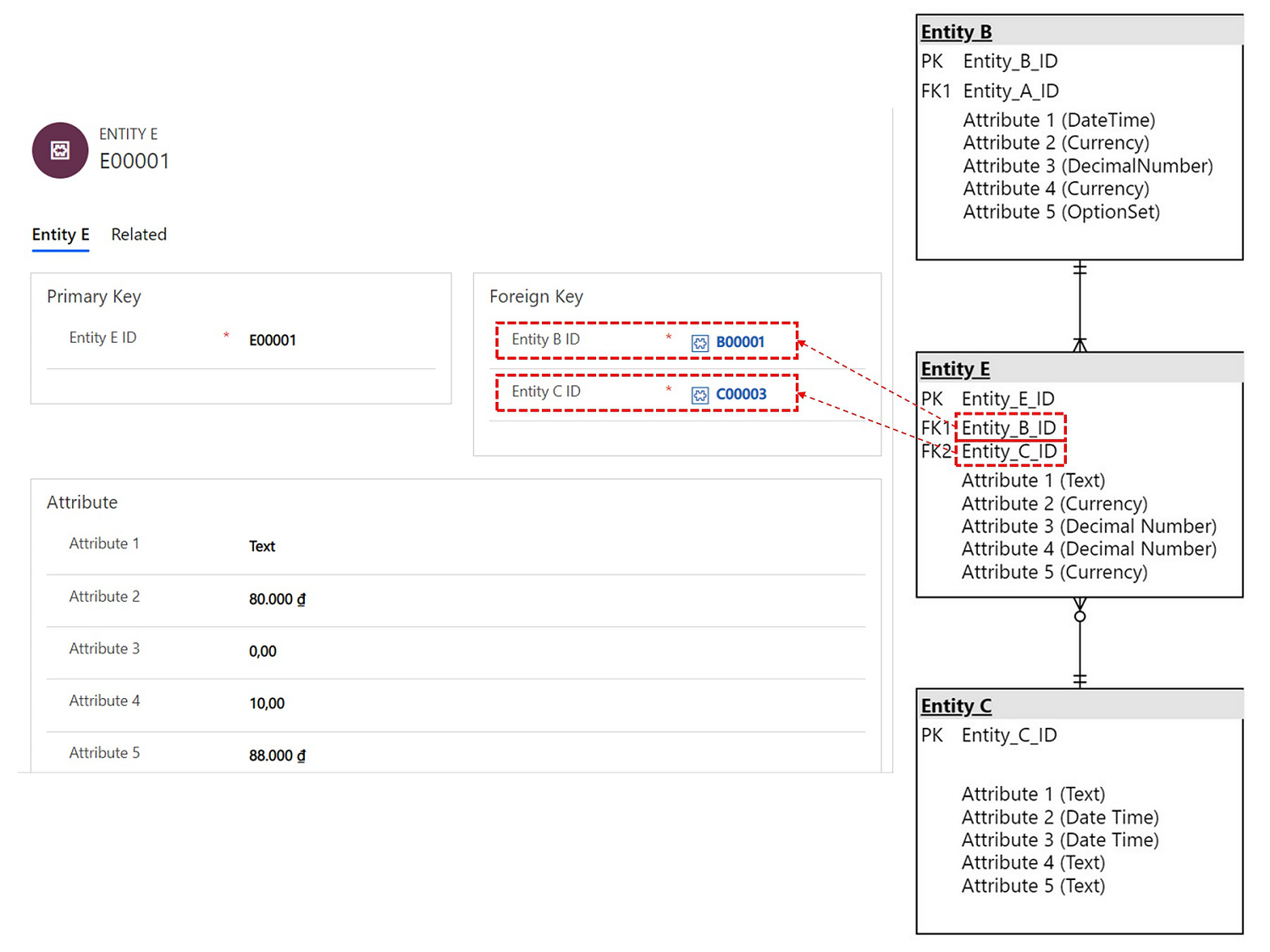Click the Attribute 5 form label
This screenshot has width=1270, height=952.
pyautogui.click(x=104, y=752)
